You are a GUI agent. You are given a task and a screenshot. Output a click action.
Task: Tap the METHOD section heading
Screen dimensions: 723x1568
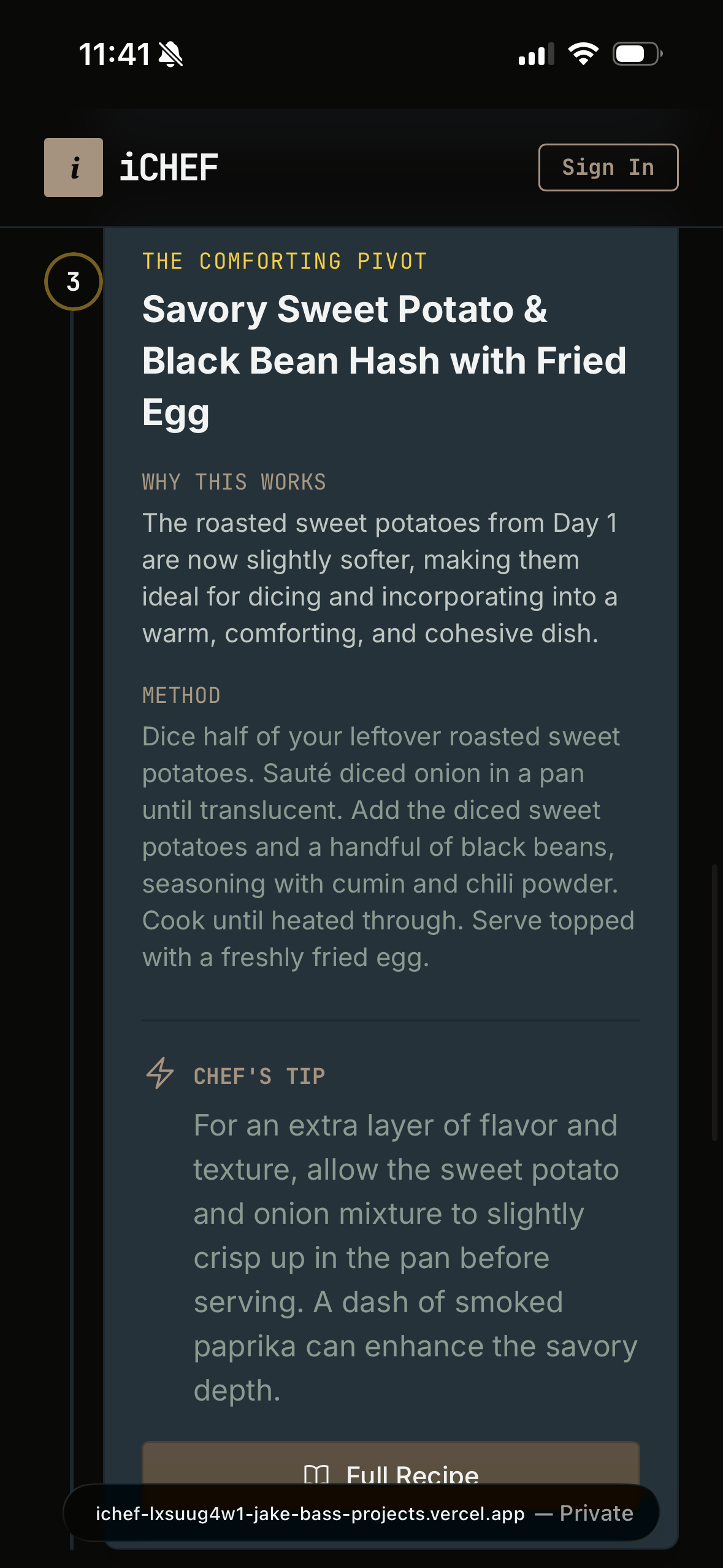(x=181, y=696)
